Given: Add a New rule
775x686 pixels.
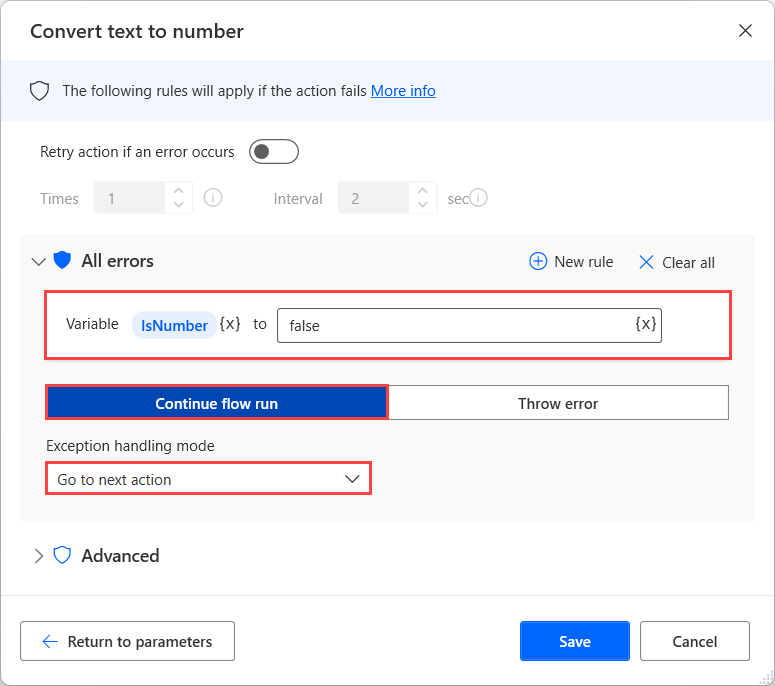Looking at the screenshot, I should (571, 262).
